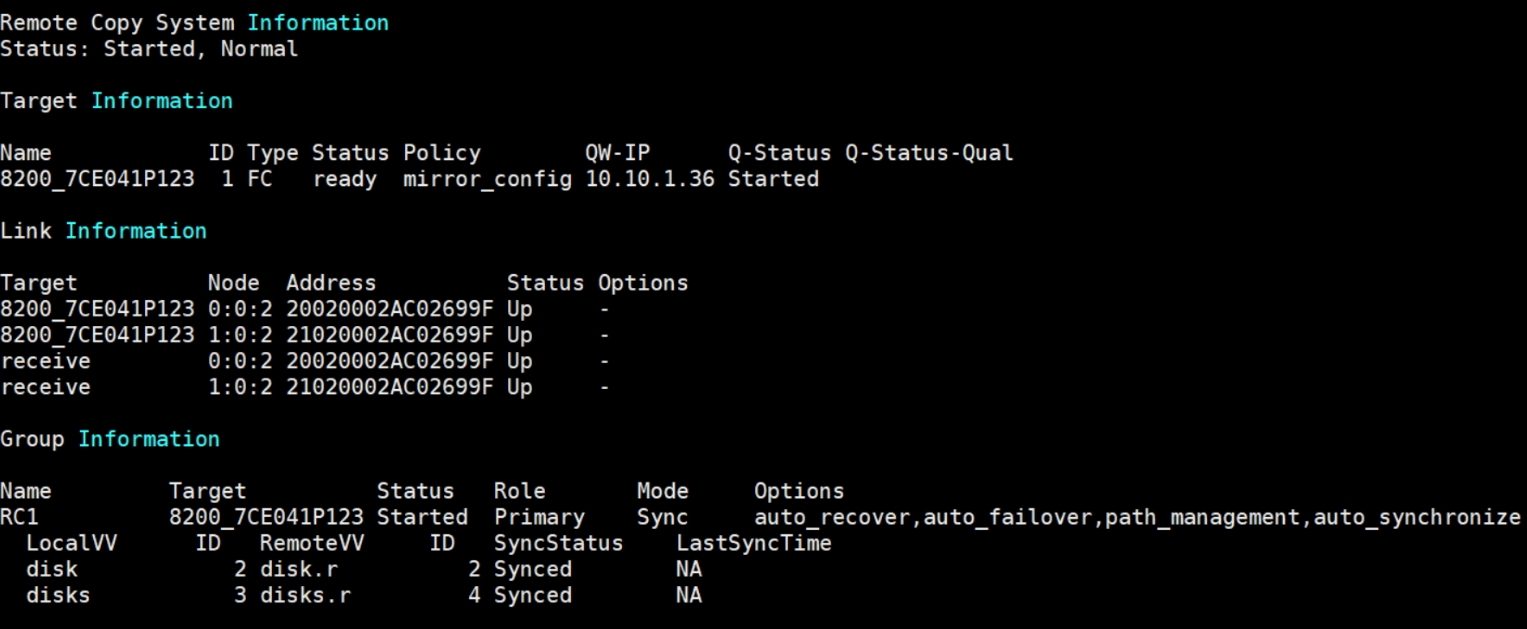The height and width of the screenshot is (629, 1527).
Task: Click the Q-Status-Qual column header
Action: [x=928, y=153]
